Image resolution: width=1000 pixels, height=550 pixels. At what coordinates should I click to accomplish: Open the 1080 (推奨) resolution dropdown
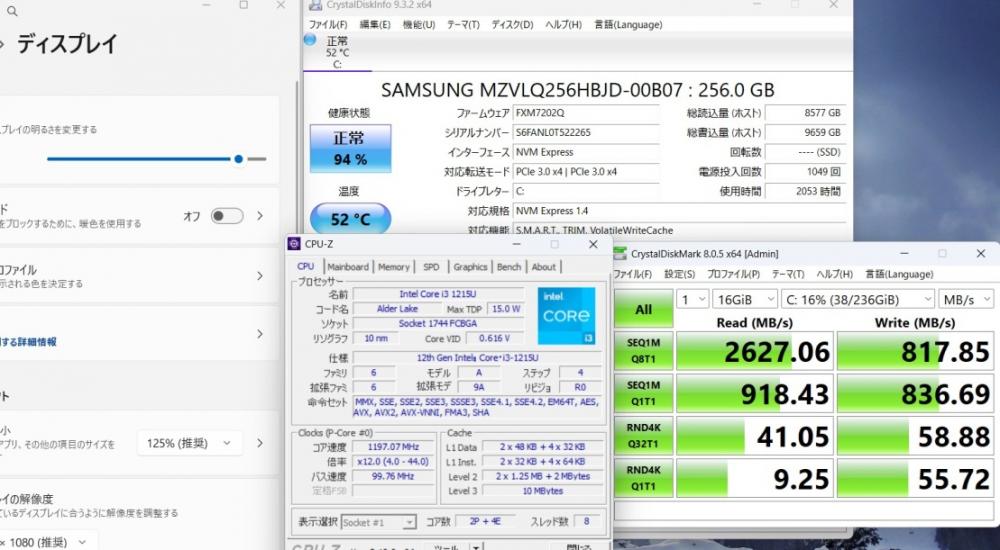point(48,542)
